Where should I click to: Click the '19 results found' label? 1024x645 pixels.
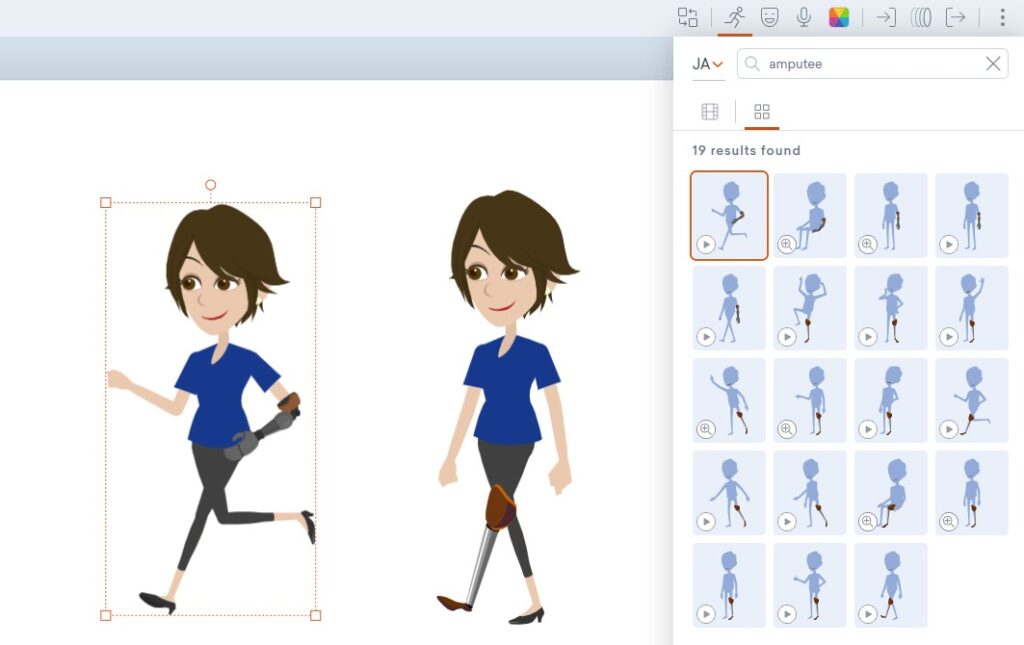746,150
